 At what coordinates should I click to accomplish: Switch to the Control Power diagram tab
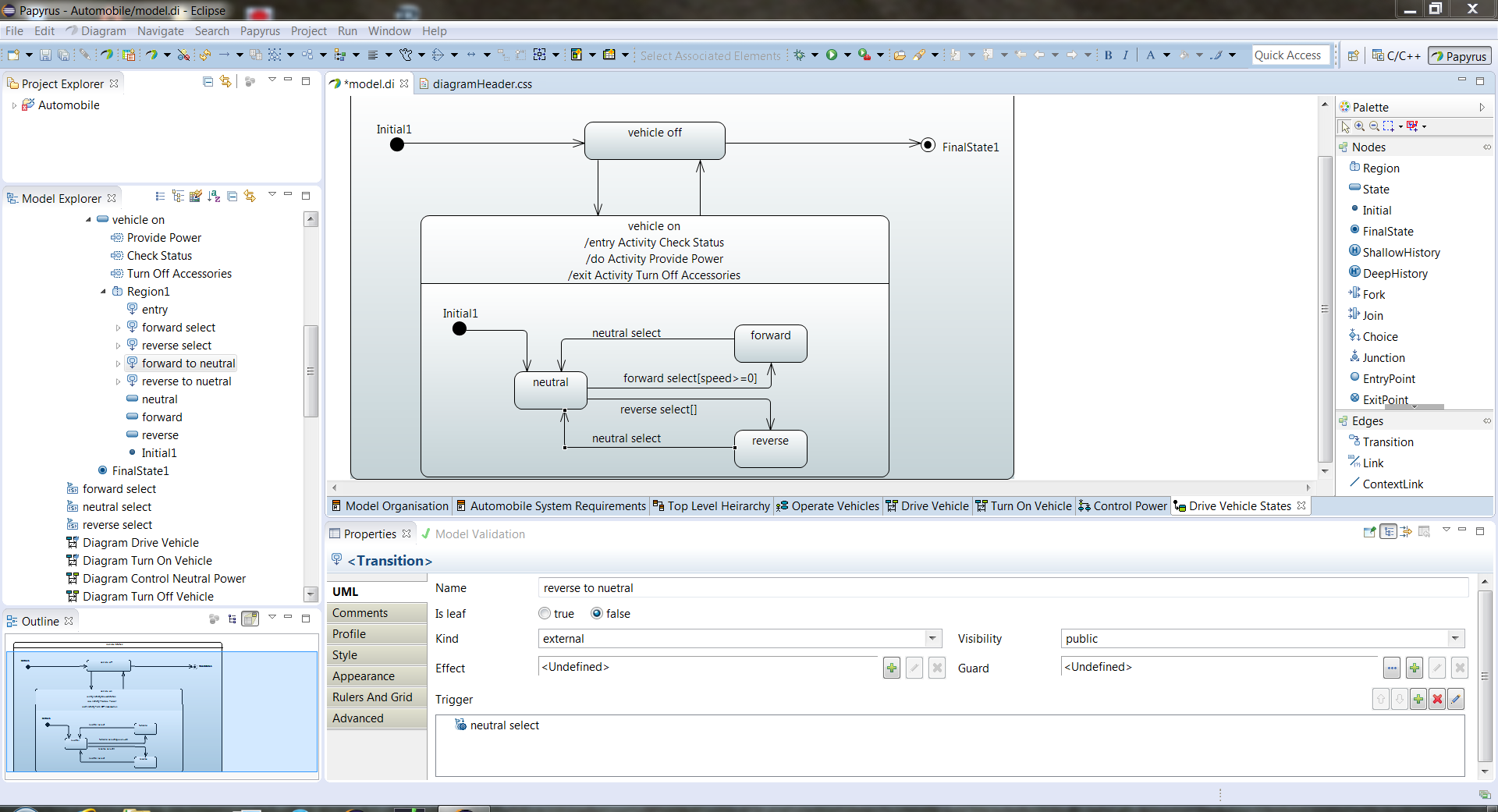[x=1123, y=505]
